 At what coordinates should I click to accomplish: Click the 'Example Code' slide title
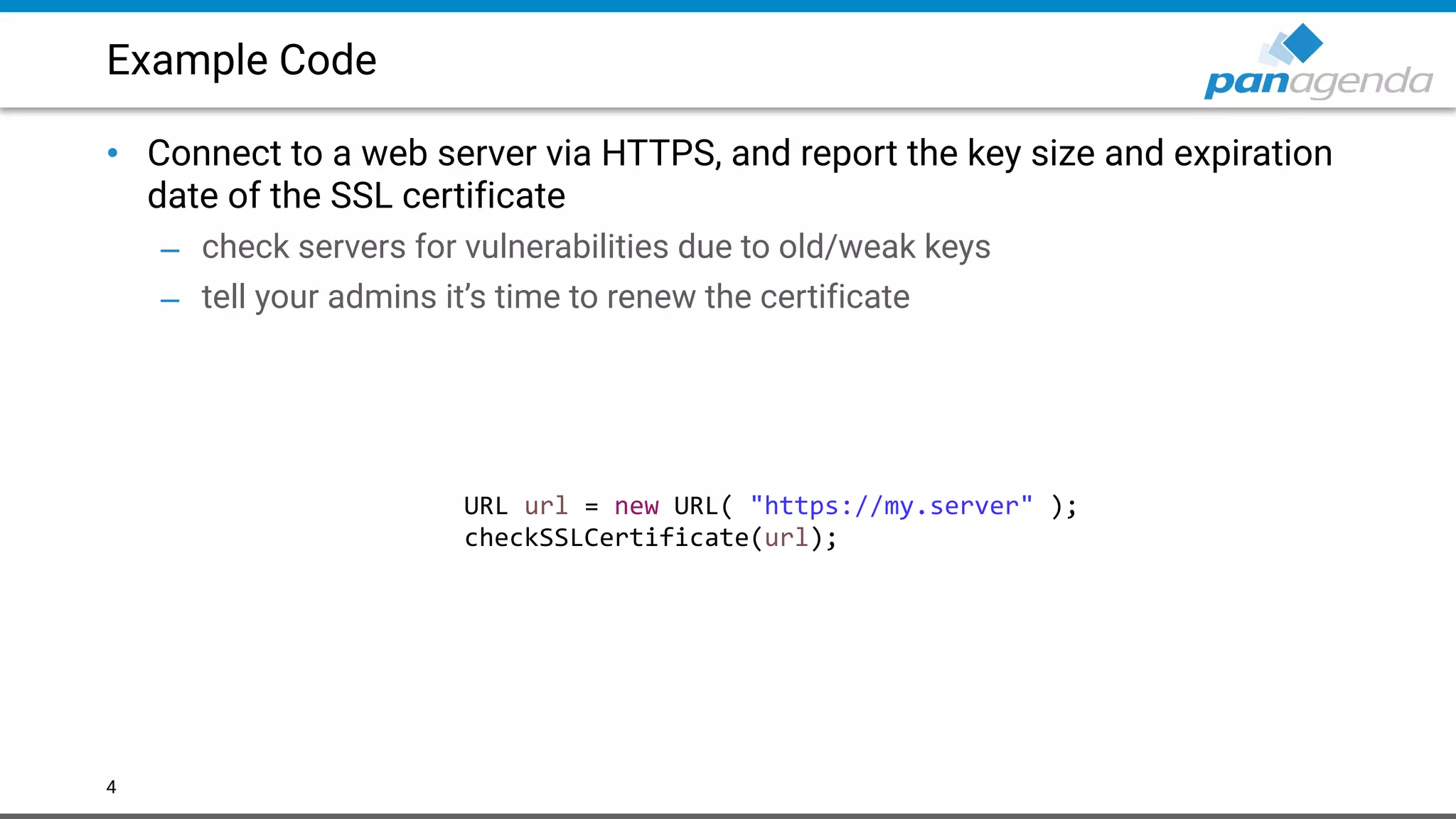[x=241, y=60]
